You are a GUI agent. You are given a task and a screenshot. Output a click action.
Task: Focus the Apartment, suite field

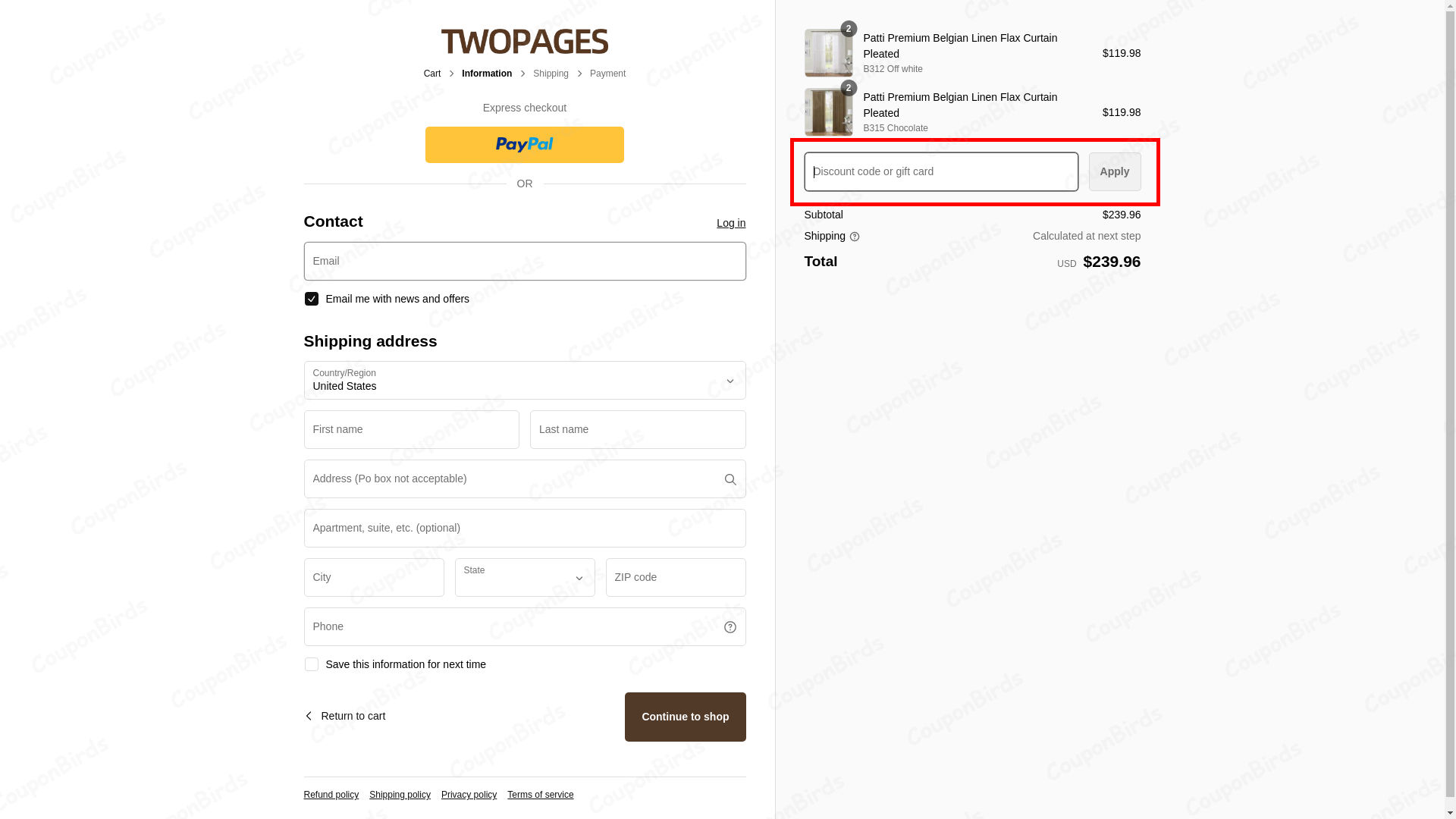coord(525,528)
